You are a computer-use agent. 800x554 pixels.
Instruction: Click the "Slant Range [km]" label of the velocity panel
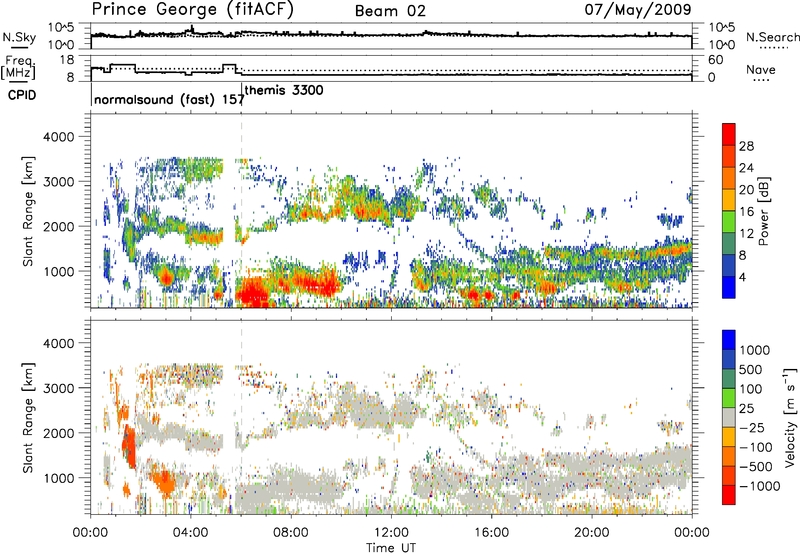(28, 417)
